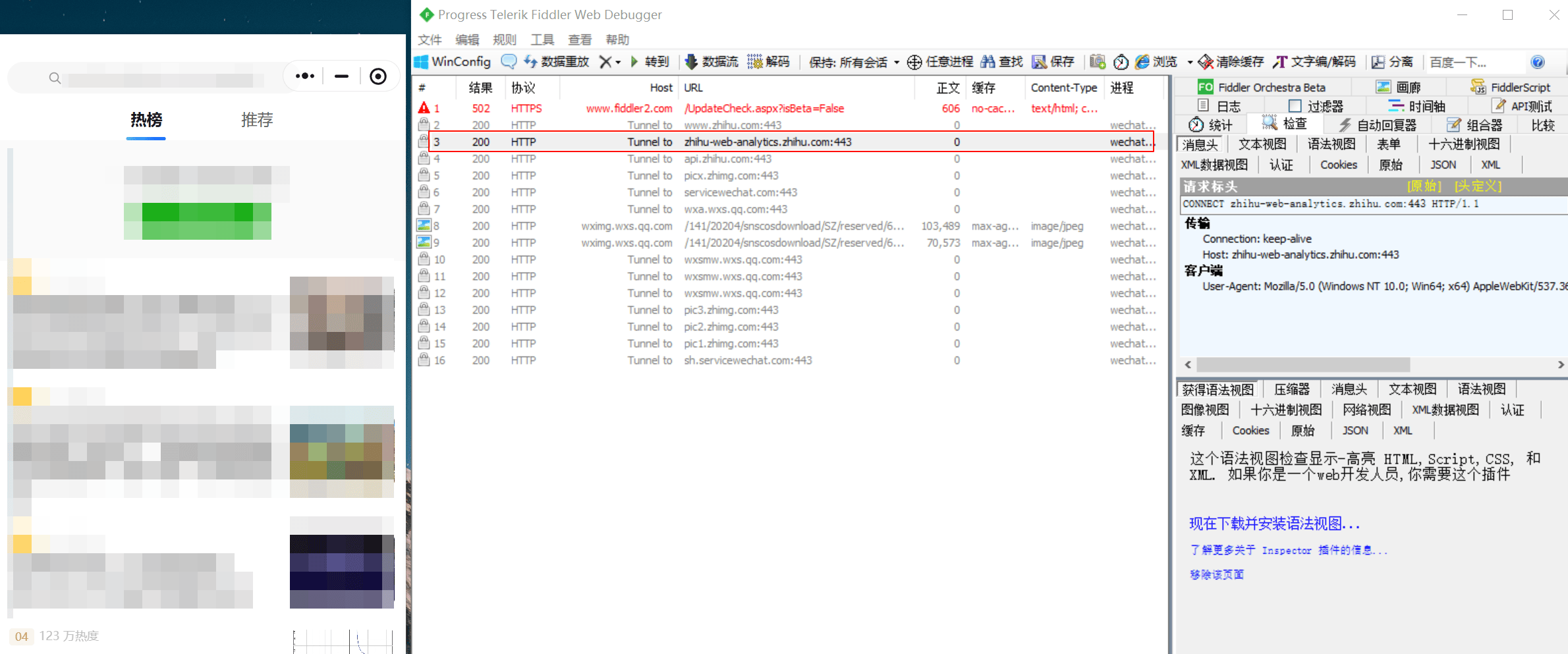Click 移除该页面 link

pyautogui.click(x=1217, y=574)
